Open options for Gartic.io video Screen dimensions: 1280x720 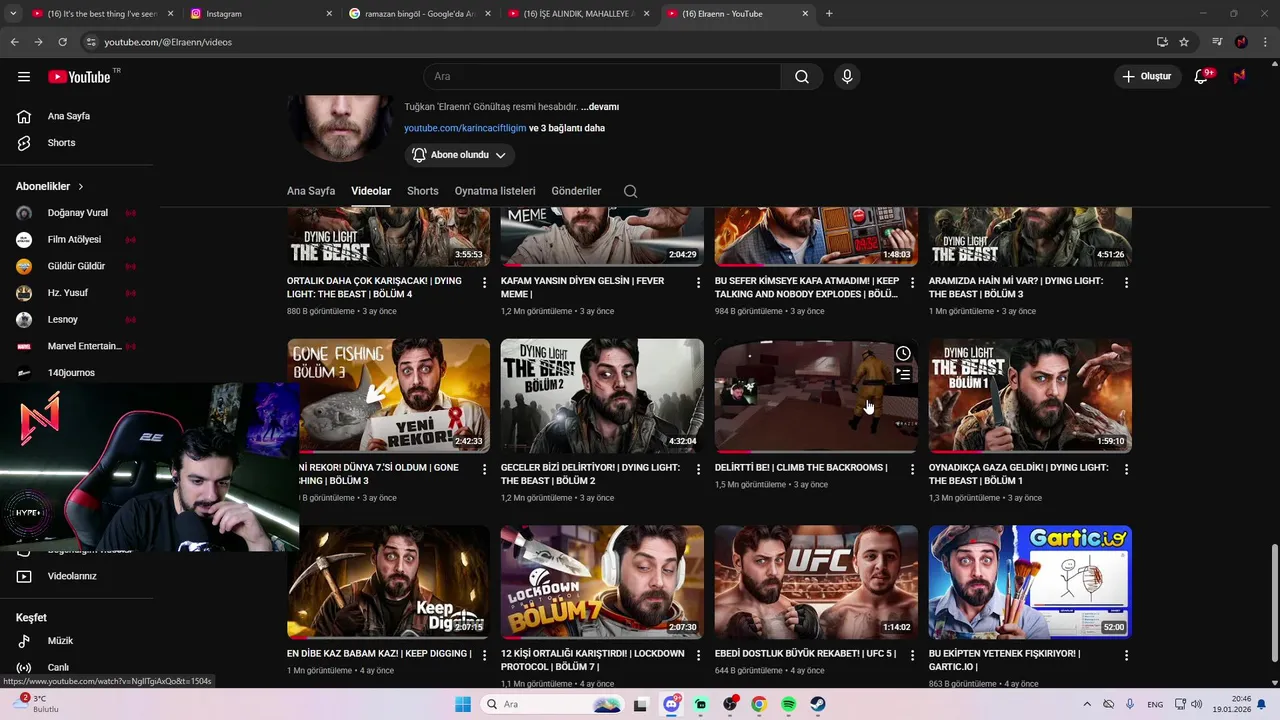(x=1126, y=655)
